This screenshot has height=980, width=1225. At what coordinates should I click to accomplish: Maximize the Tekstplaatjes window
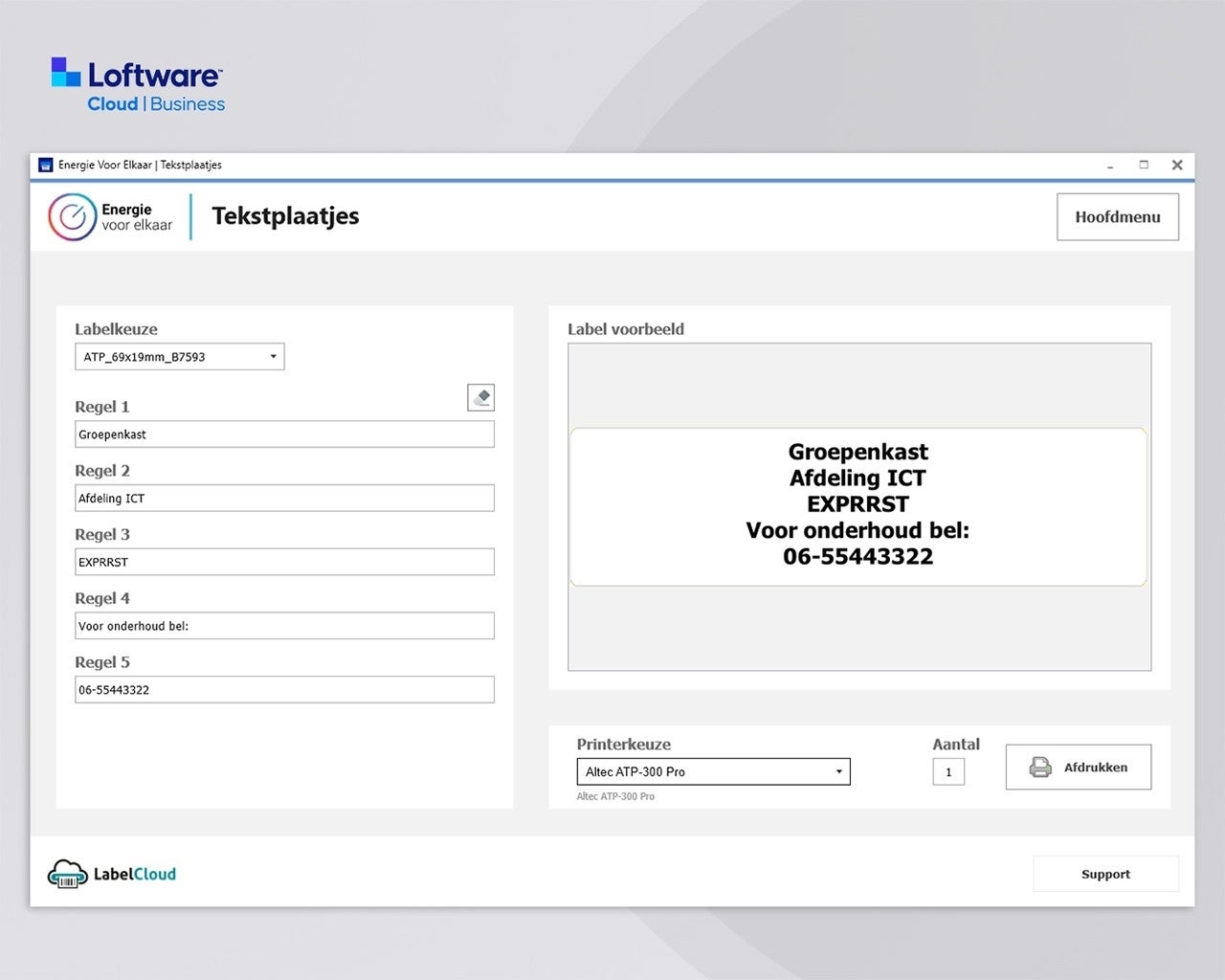coord(1144,165)
